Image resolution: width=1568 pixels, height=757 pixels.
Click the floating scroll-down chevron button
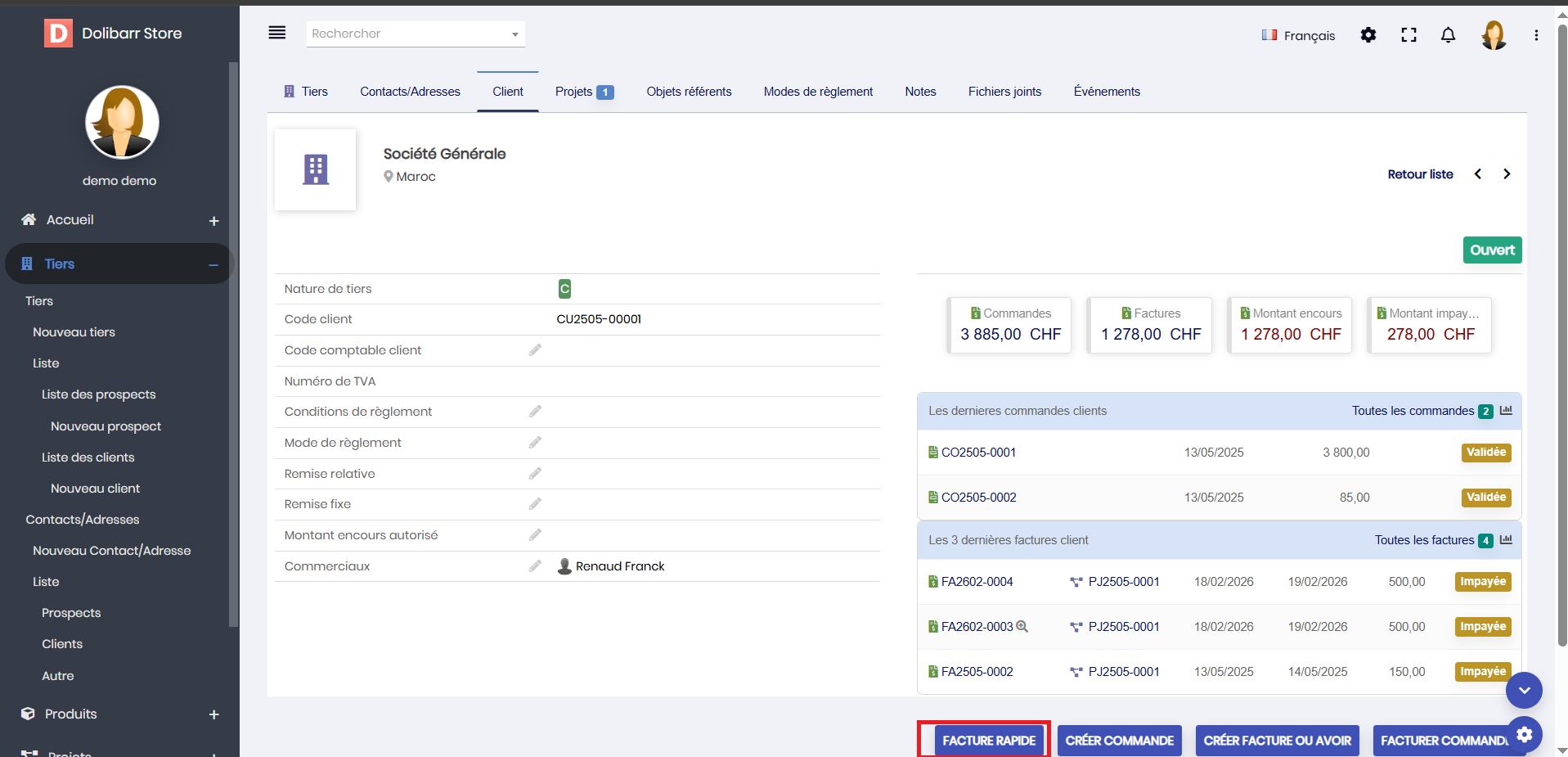(1525, 691)
